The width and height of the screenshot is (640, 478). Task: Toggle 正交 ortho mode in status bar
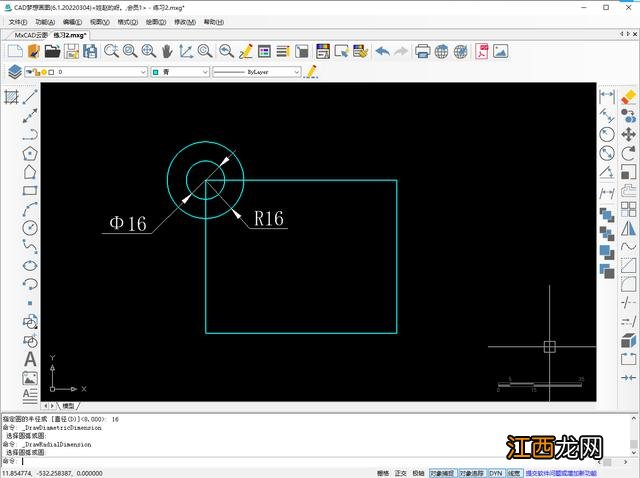[401, 473]
